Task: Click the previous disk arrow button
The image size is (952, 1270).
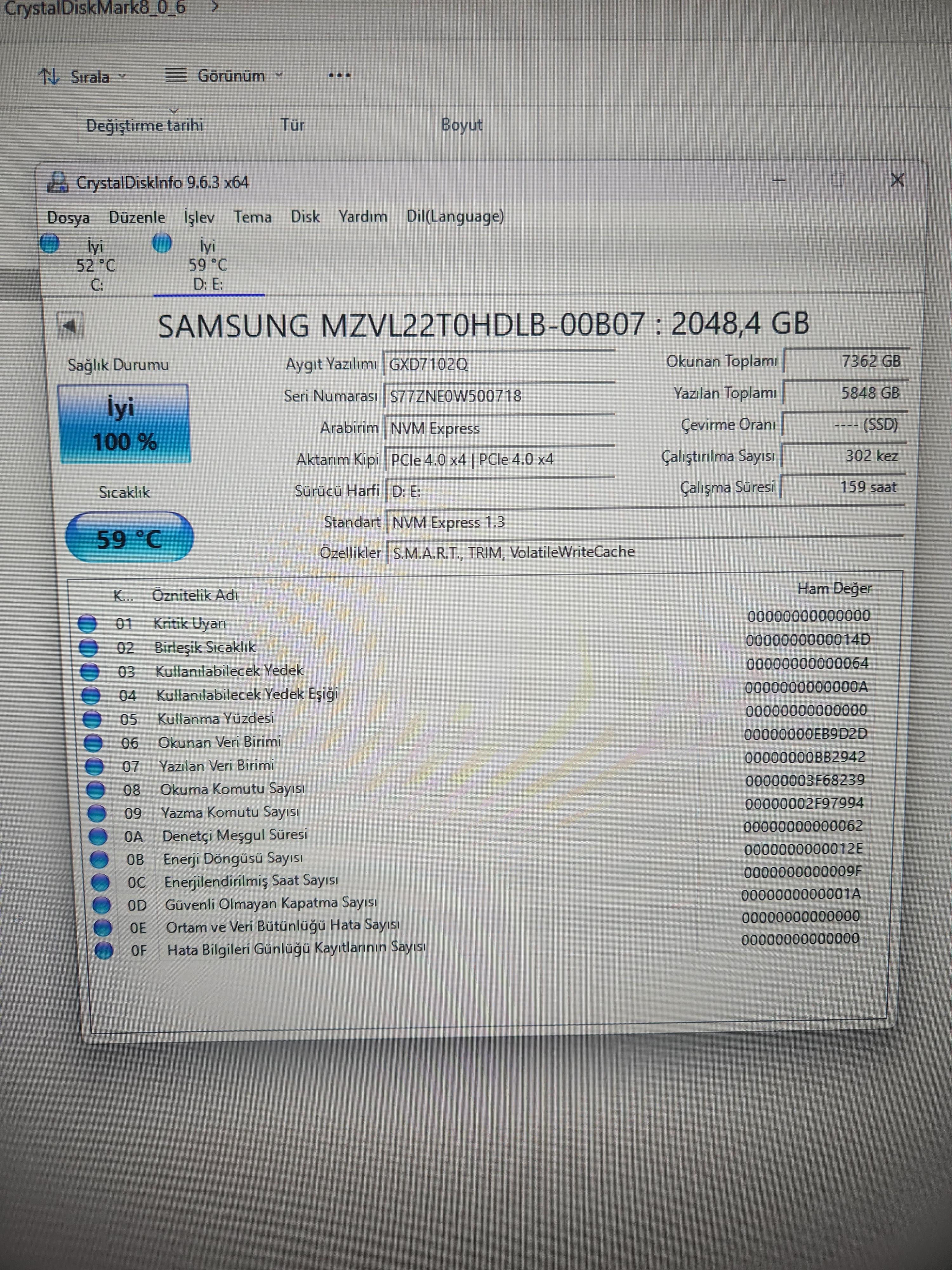Action: pyautogui.click(x=70, y=326)
